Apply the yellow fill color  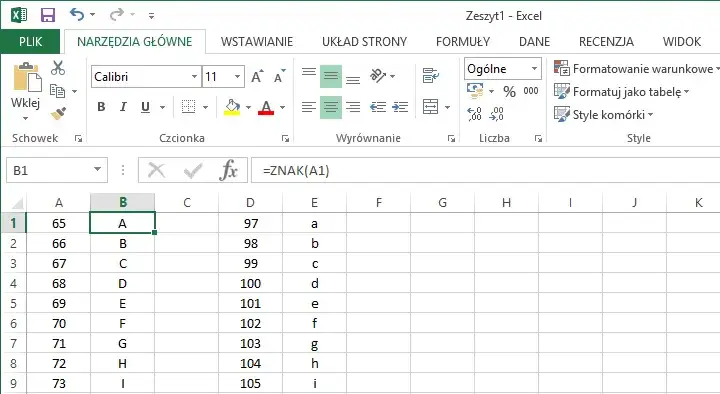tap(232, 107)
